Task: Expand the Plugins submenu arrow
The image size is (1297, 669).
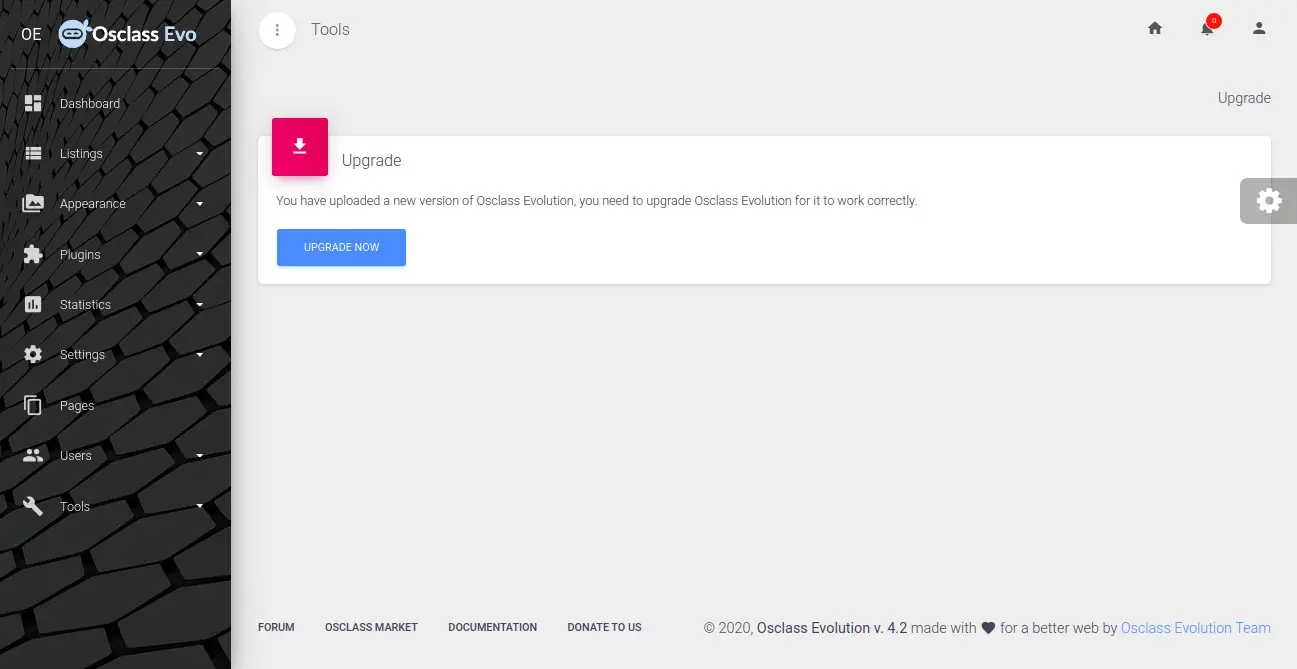Action: (x=199, y=254)
